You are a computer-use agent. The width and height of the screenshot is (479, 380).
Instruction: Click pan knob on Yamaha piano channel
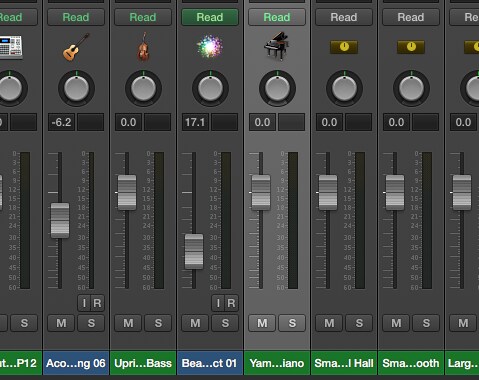[x=277, y=88]
